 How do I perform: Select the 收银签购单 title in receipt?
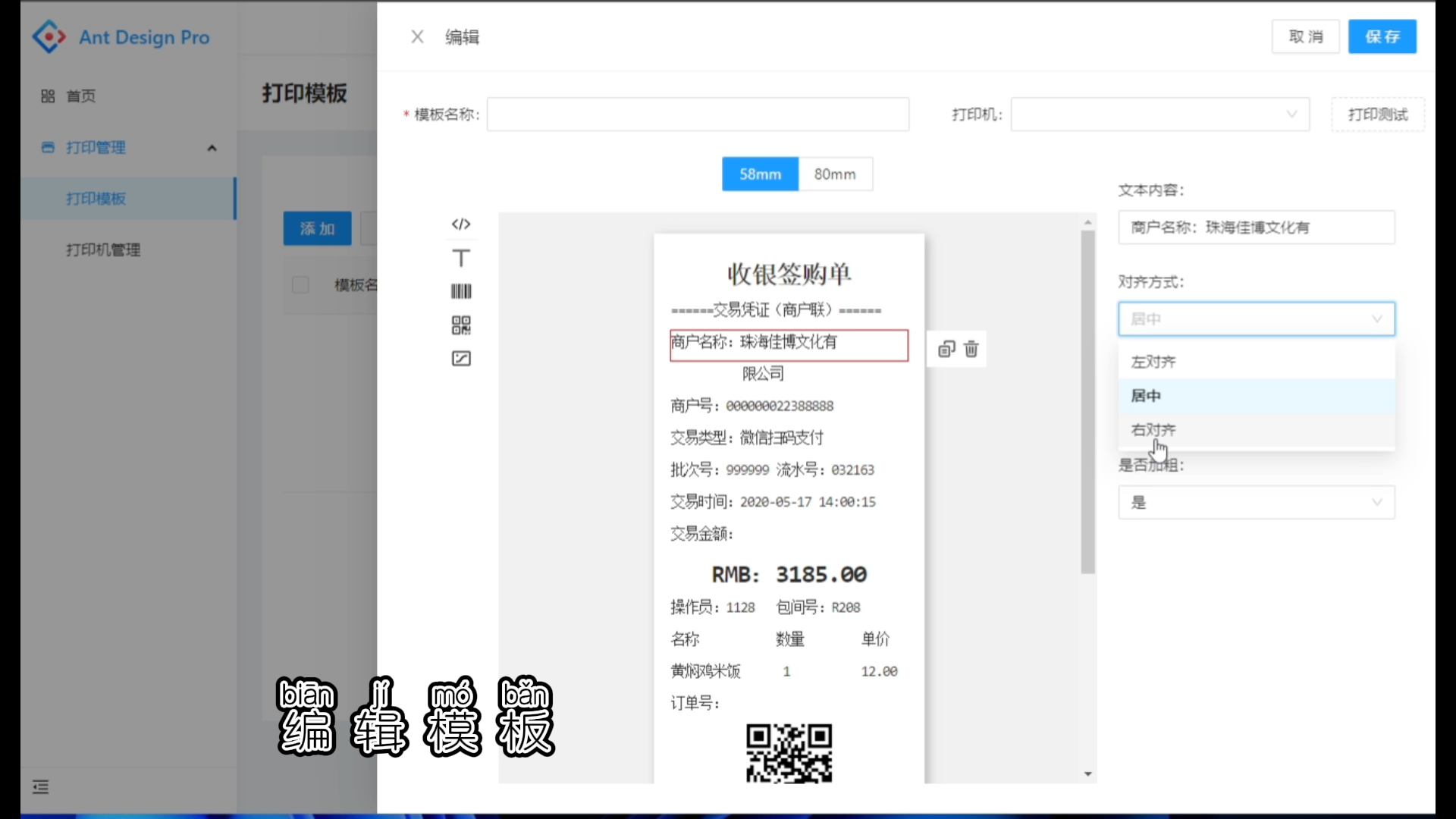click(789, 274)
